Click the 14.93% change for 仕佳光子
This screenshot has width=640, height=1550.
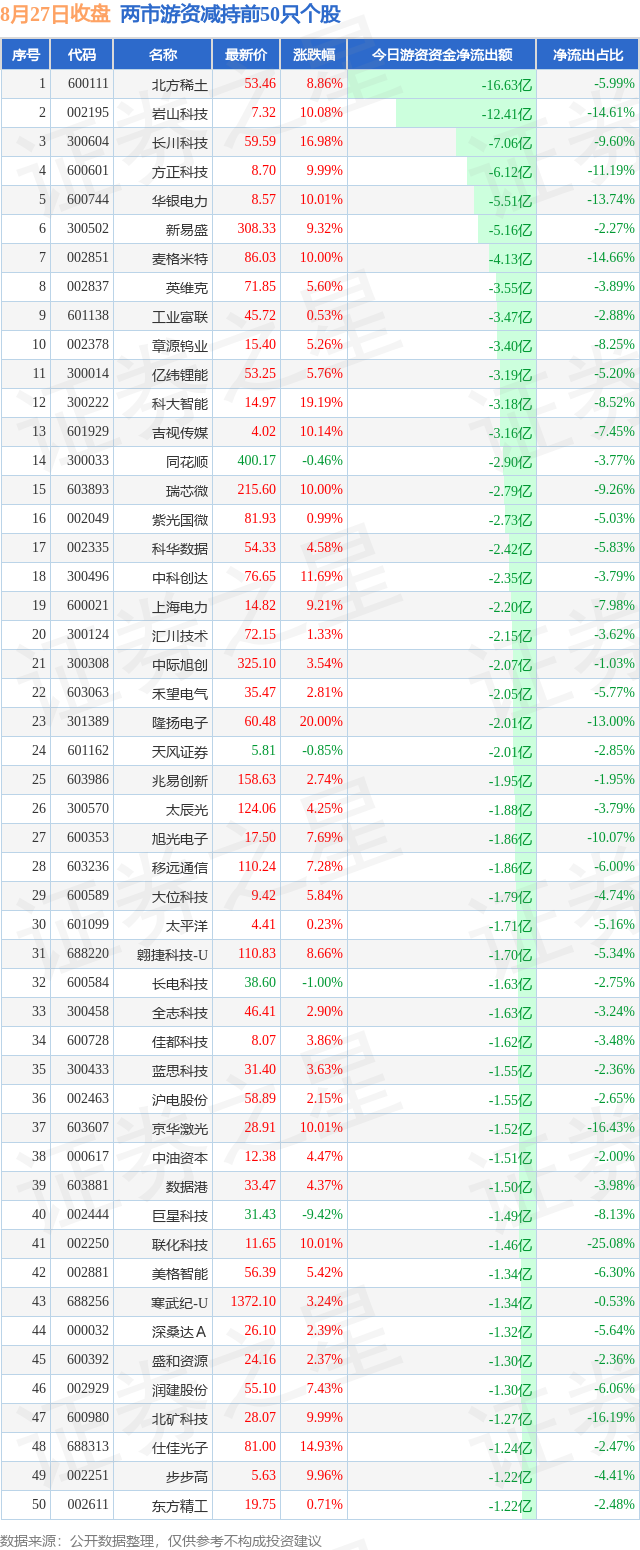[x=322, y=1447]
